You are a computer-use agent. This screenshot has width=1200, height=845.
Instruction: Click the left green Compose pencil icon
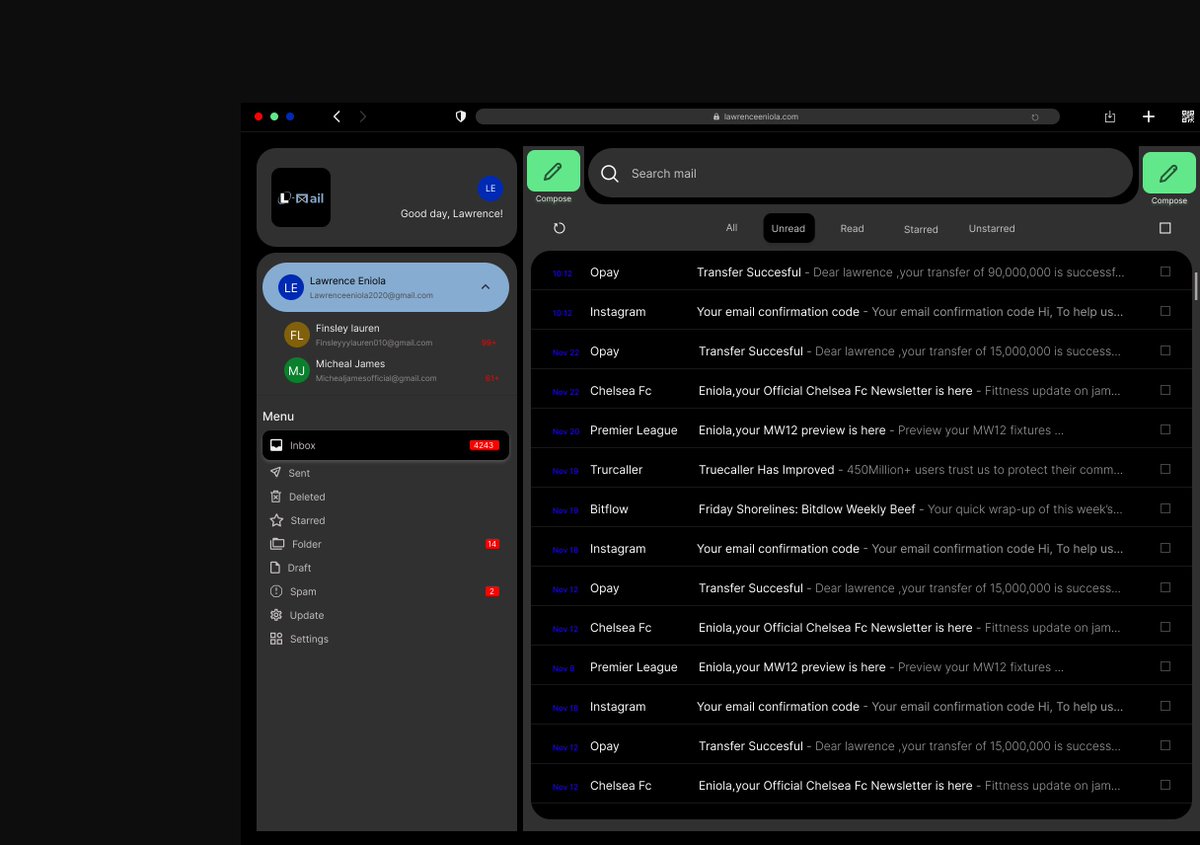pyautogui.click(x=553, y=171)
